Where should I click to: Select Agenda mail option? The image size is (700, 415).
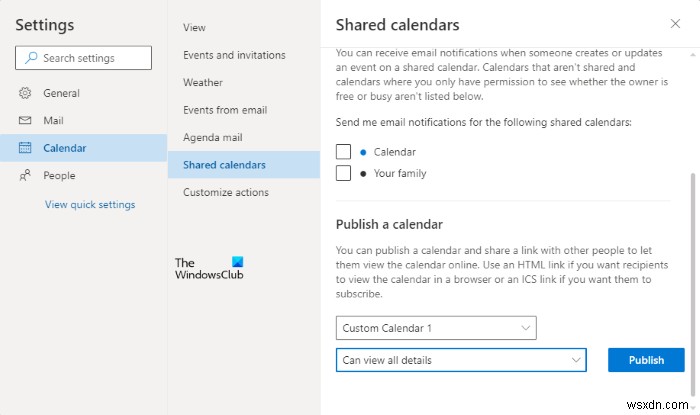213,137
